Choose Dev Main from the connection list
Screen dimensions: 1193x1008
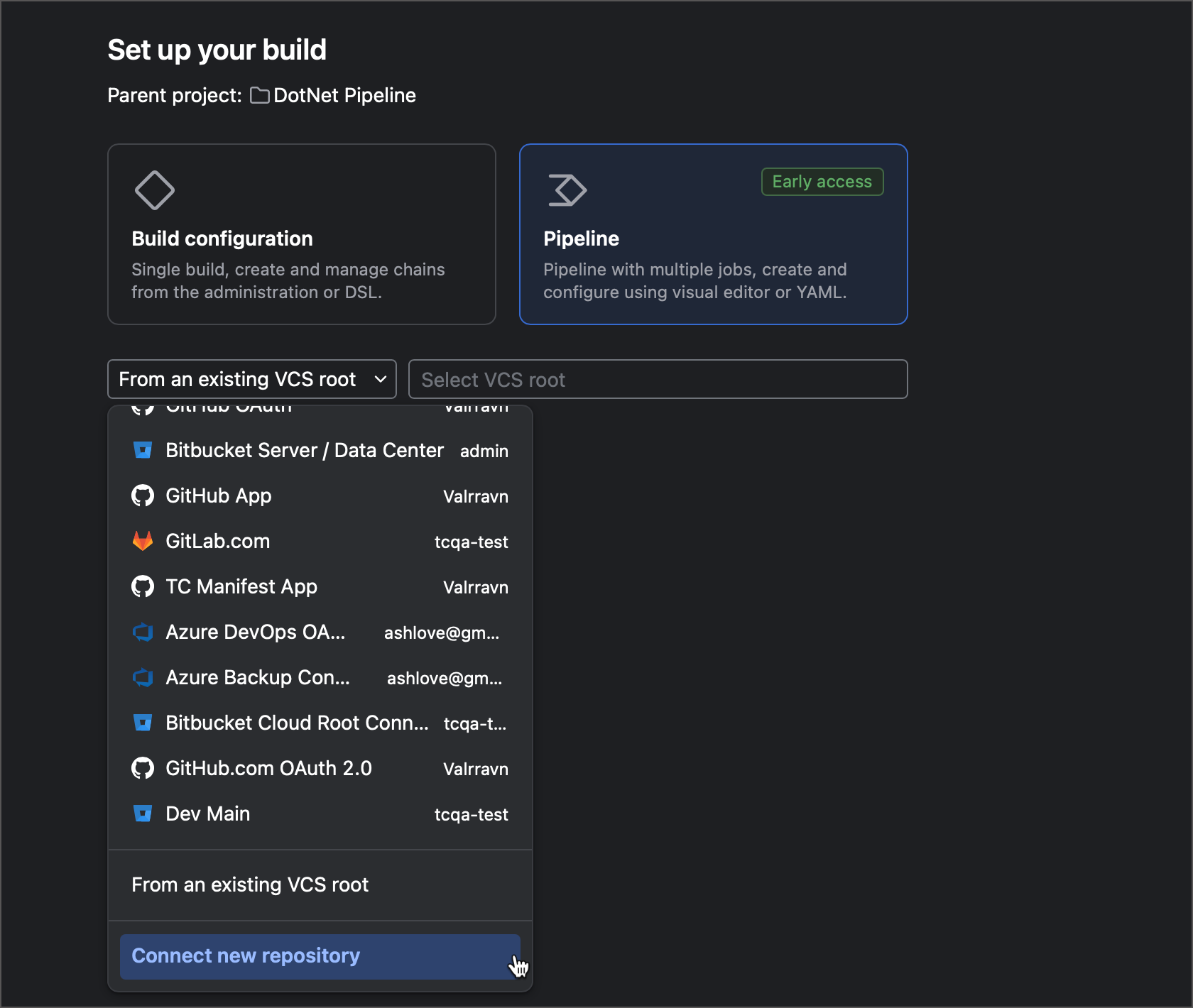click(207, 813)
